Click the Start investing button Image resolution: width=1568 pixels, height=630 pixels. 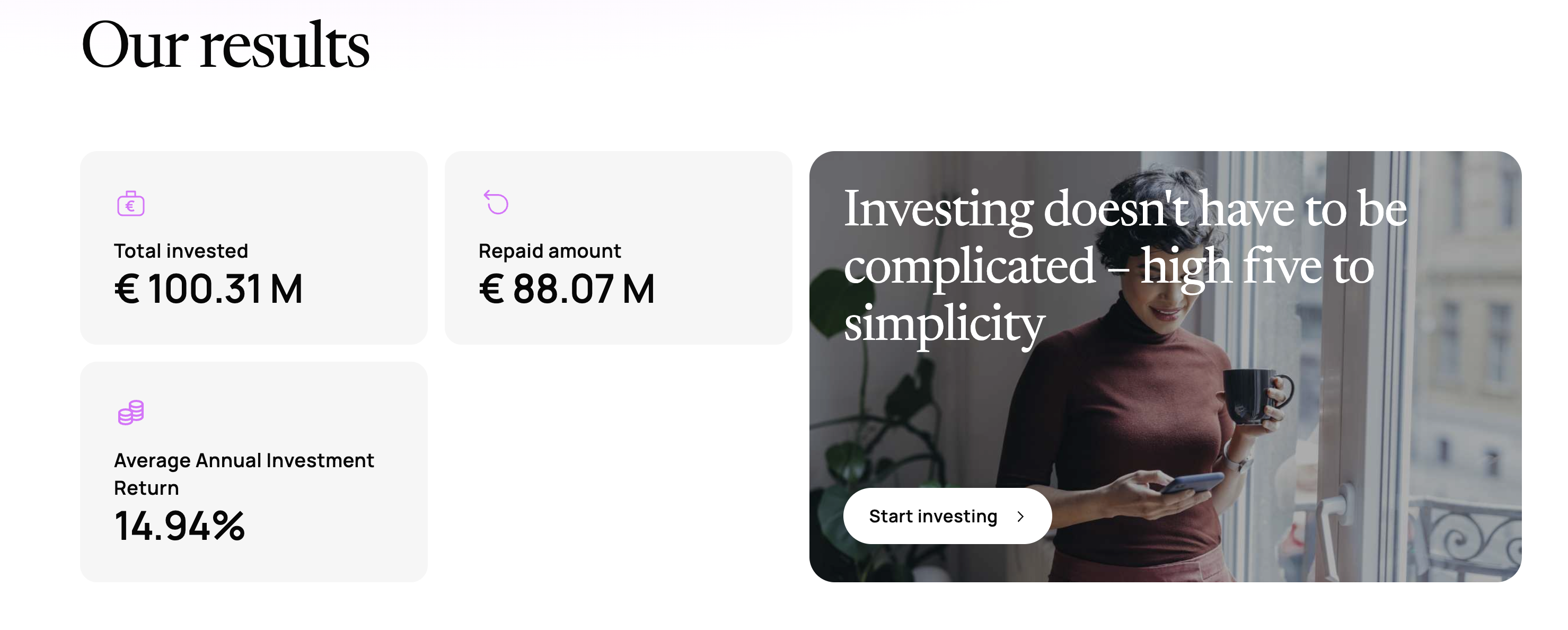947,516
